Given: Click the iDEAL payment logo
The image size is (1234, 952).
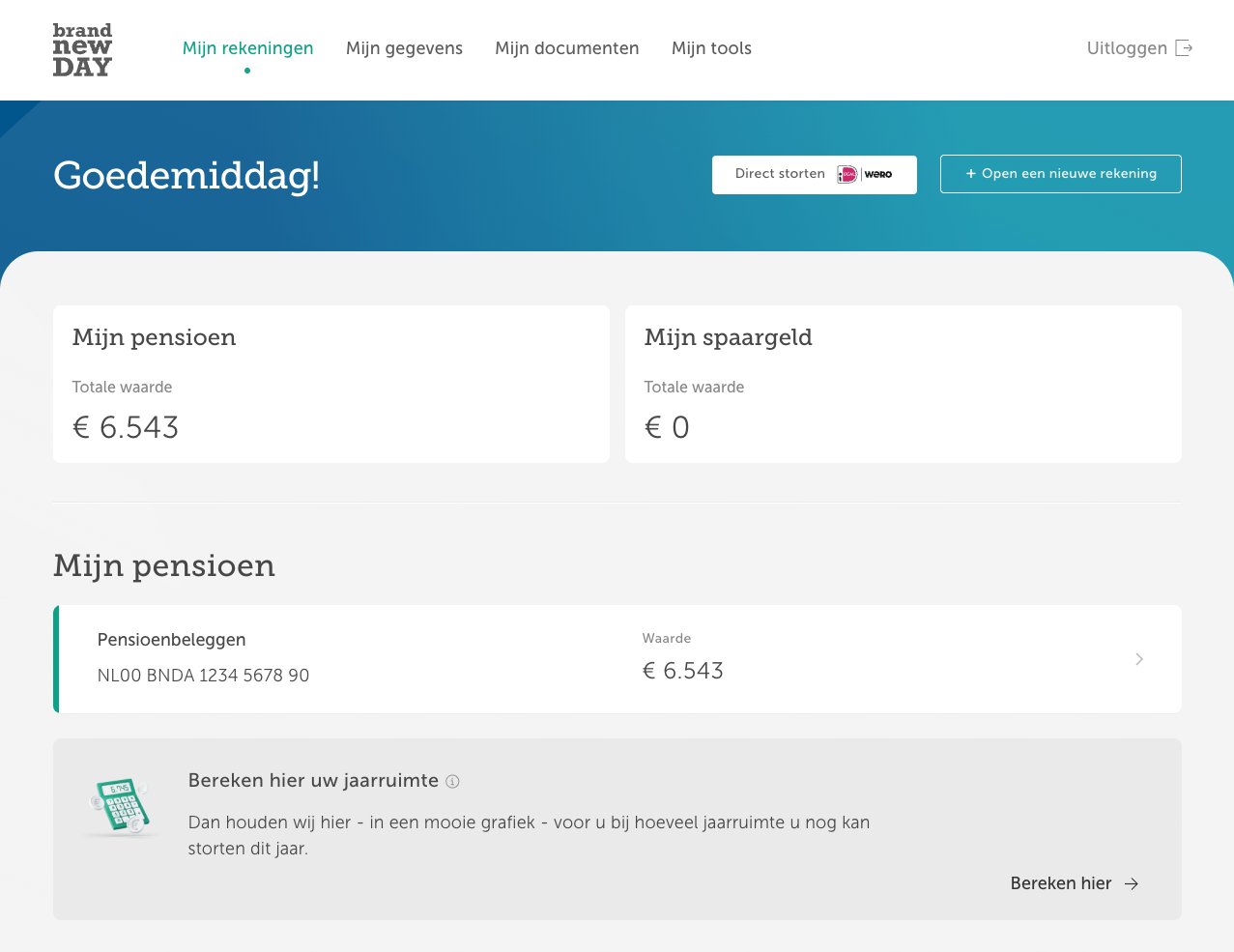Looking at the screenshot, I should point(847,175).
